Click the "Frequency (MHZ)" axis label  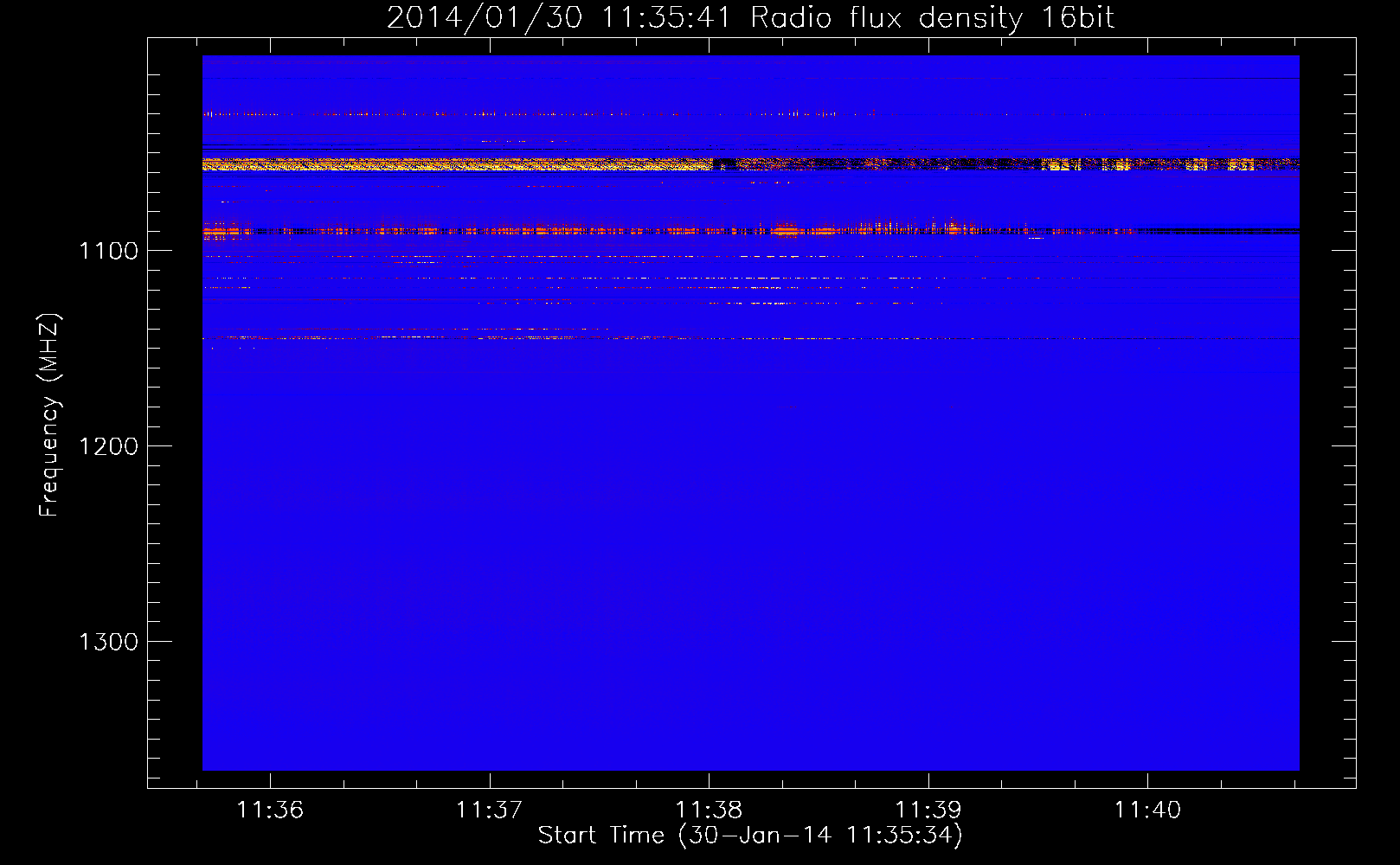[49, 415]
